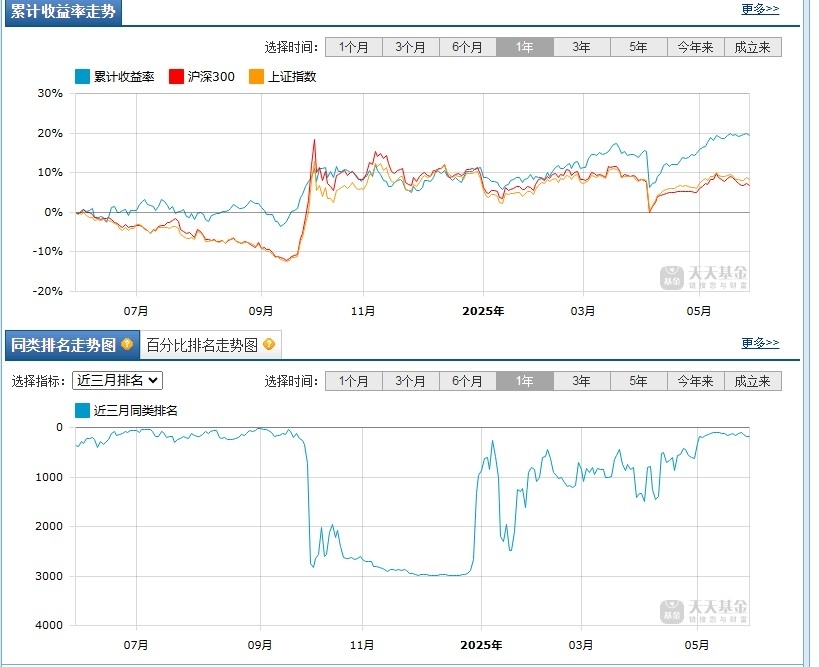The image size is (819, 667).
Task: Open 更多>> link for cumulative return section
Action: (x=760, y=9)
